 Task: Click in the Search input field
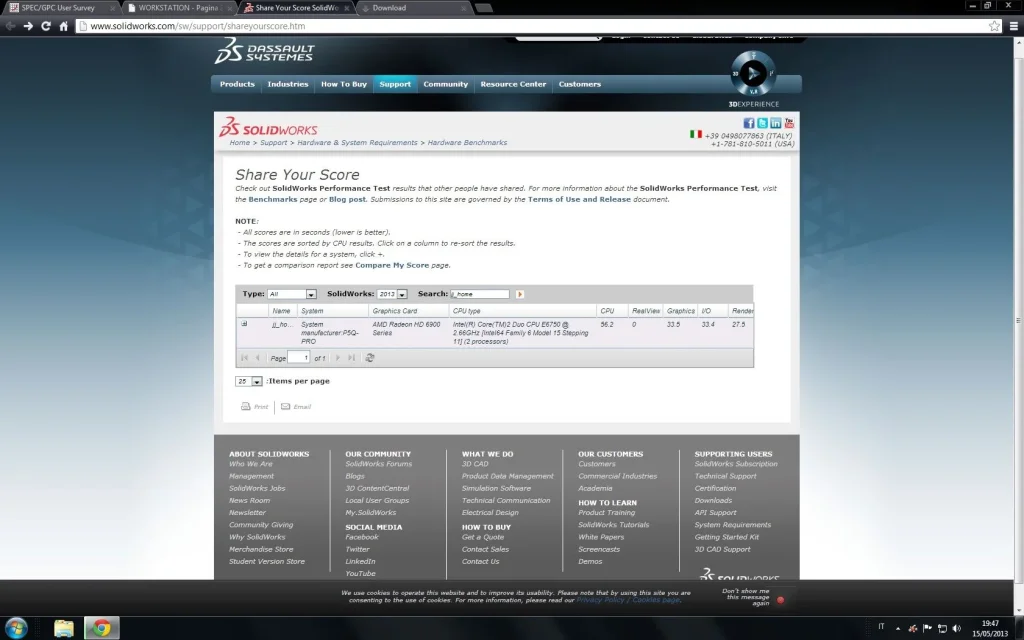pyautogui.click(x=479, y=295)
